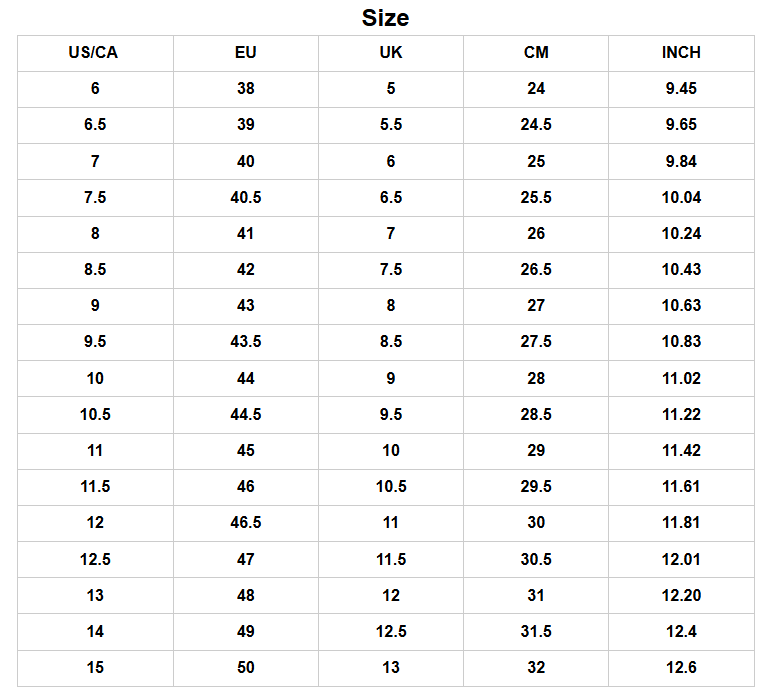Select the INCH column header
The height and width of the screenshot is (694, 770).
[681, 53]
